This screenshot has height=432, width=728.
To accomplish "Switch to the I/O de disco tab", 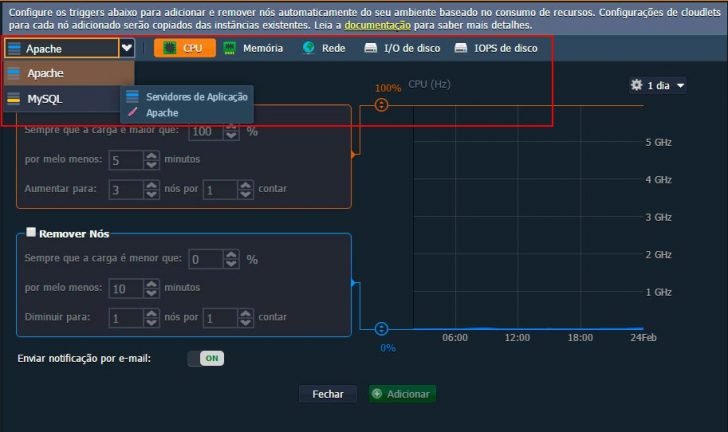I will pos(402,48).
